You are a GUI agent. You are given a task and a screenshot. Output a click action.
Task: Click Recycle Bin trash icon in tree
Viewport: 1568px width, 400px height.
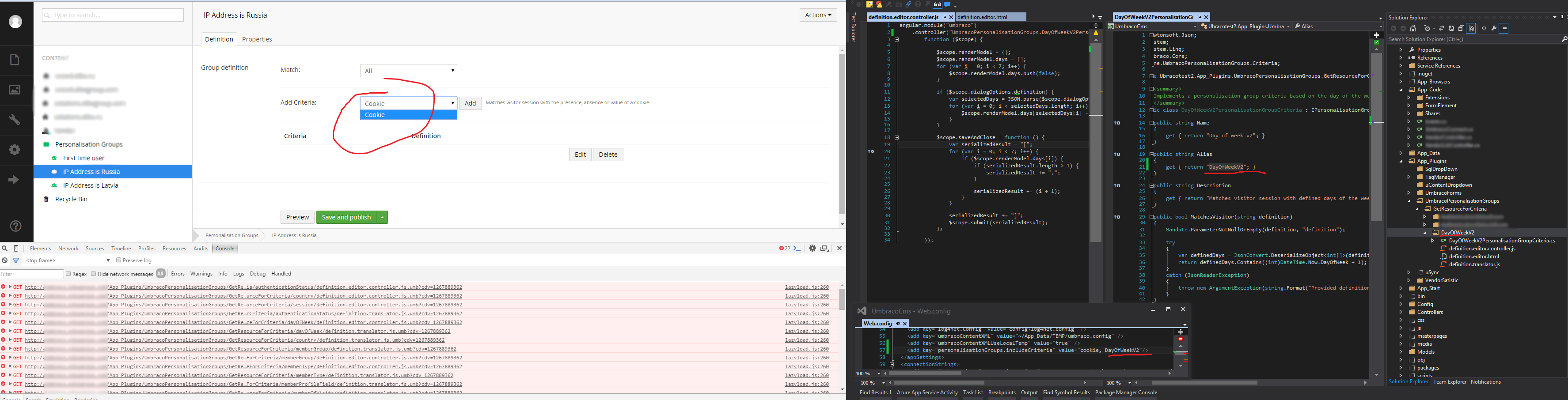(46, 200)
